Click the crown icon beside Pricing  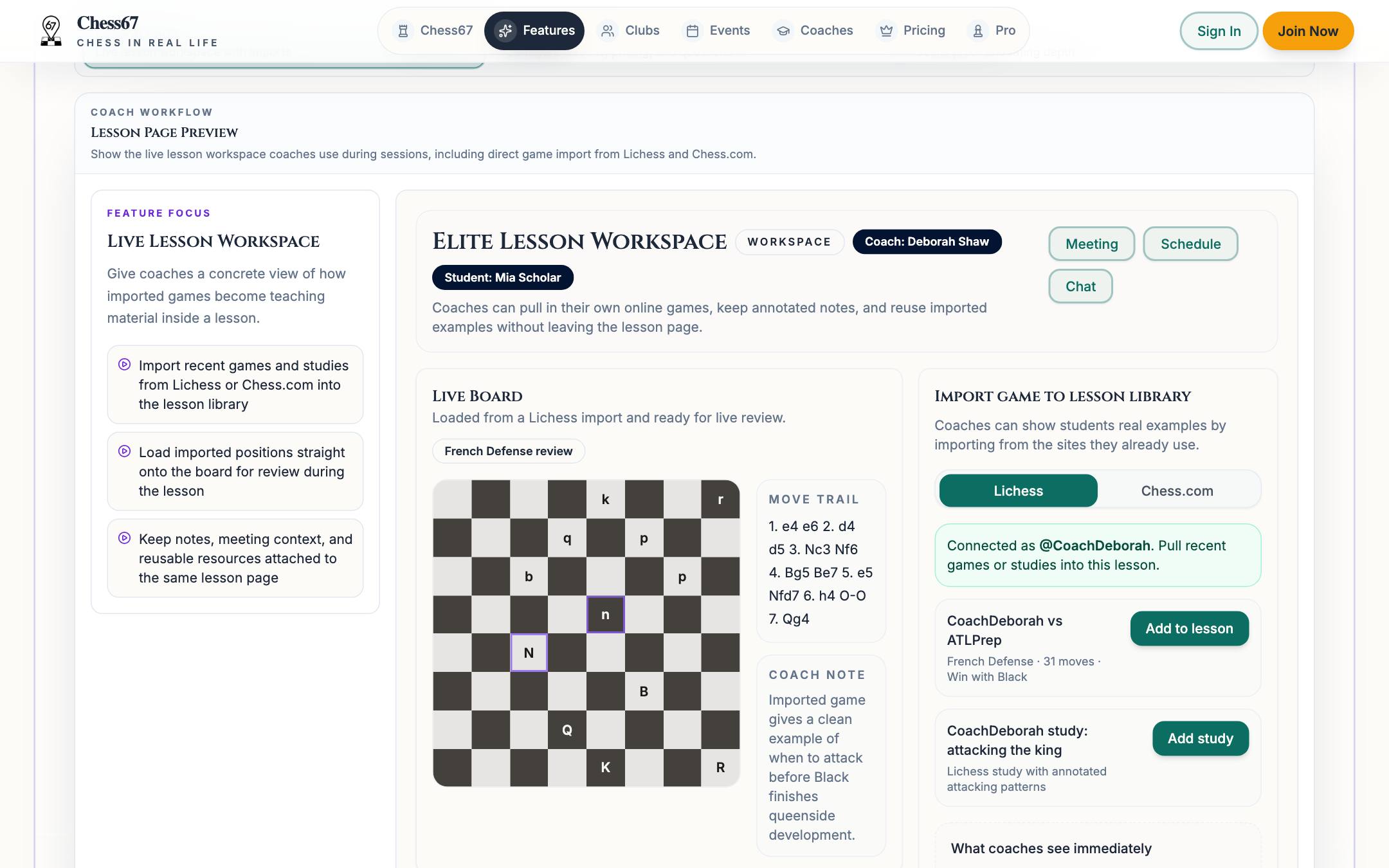click(x=886, y=31)
